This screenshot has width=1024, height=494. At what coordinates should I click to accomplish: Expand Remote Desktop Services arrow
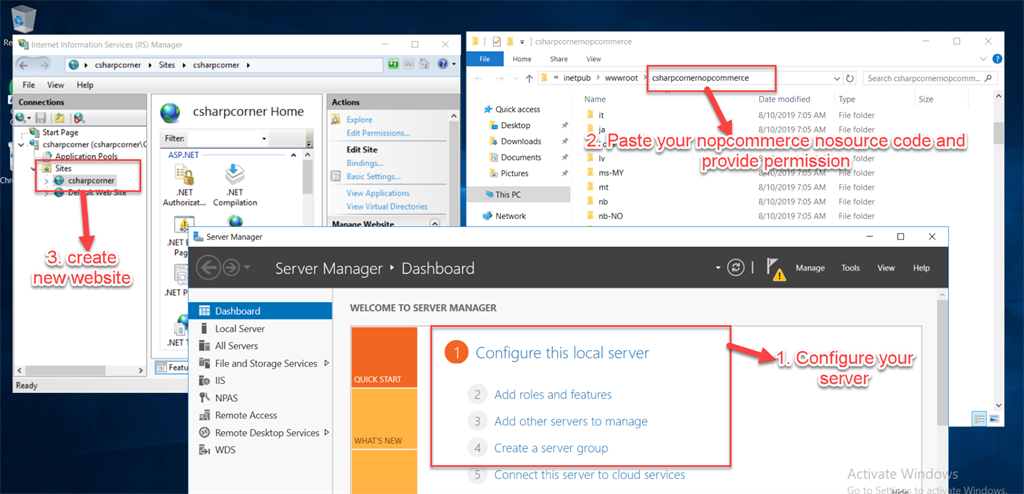[x=326, y=433]
